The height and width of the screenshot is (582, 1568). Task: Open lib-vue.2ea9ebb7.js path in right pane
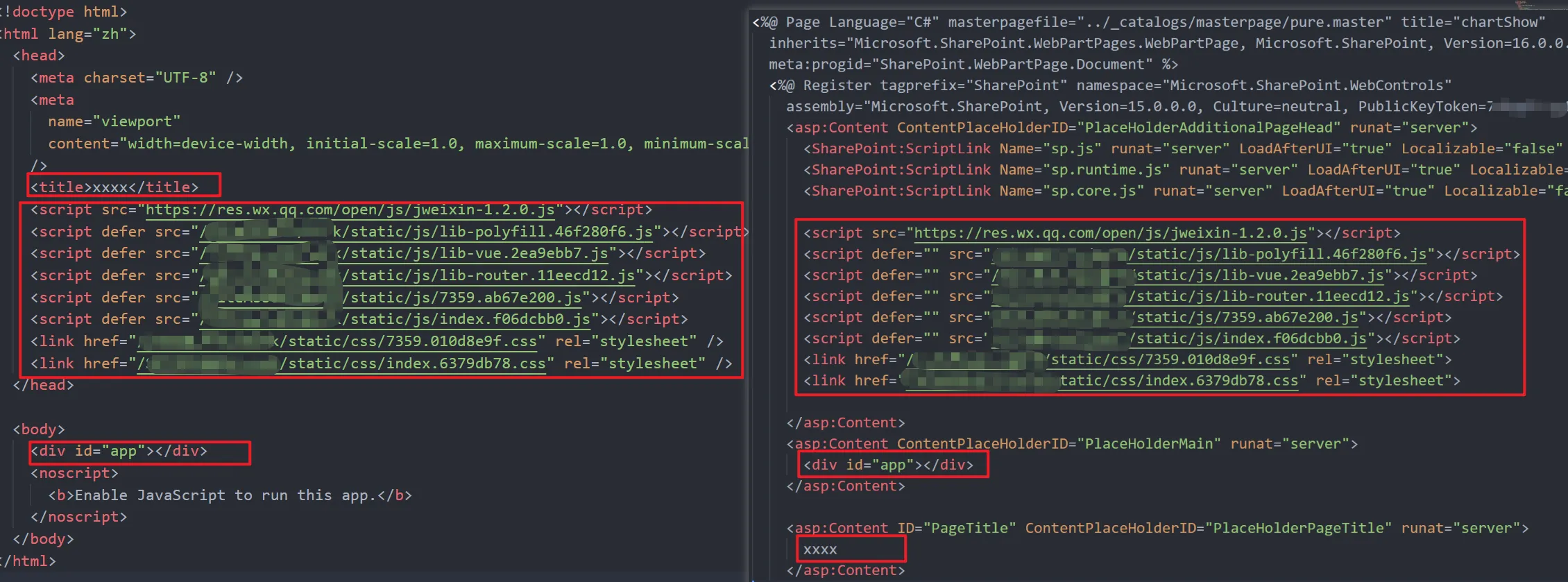(1187, 275)
